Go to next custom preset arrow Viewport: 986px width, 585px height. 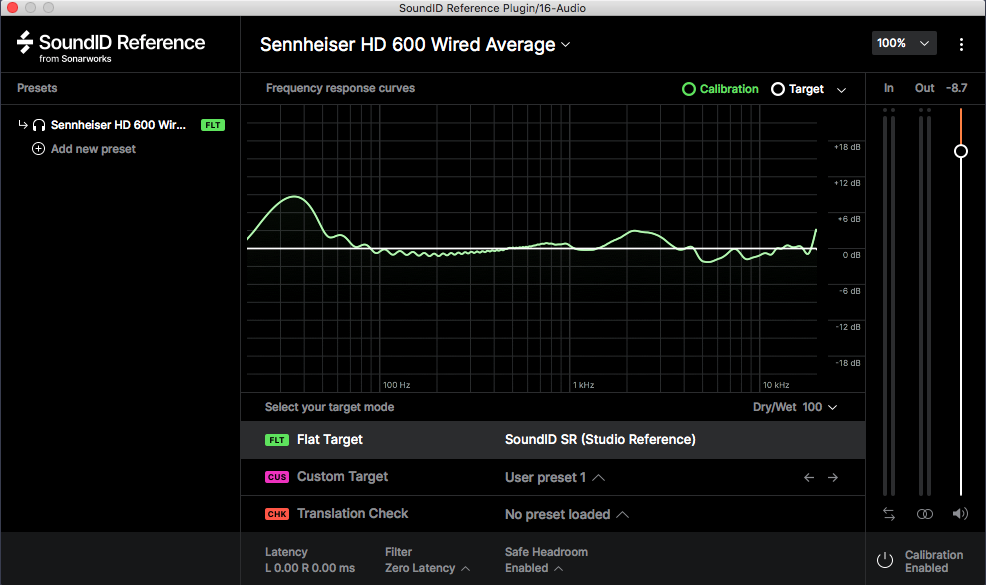pos(833,477)
